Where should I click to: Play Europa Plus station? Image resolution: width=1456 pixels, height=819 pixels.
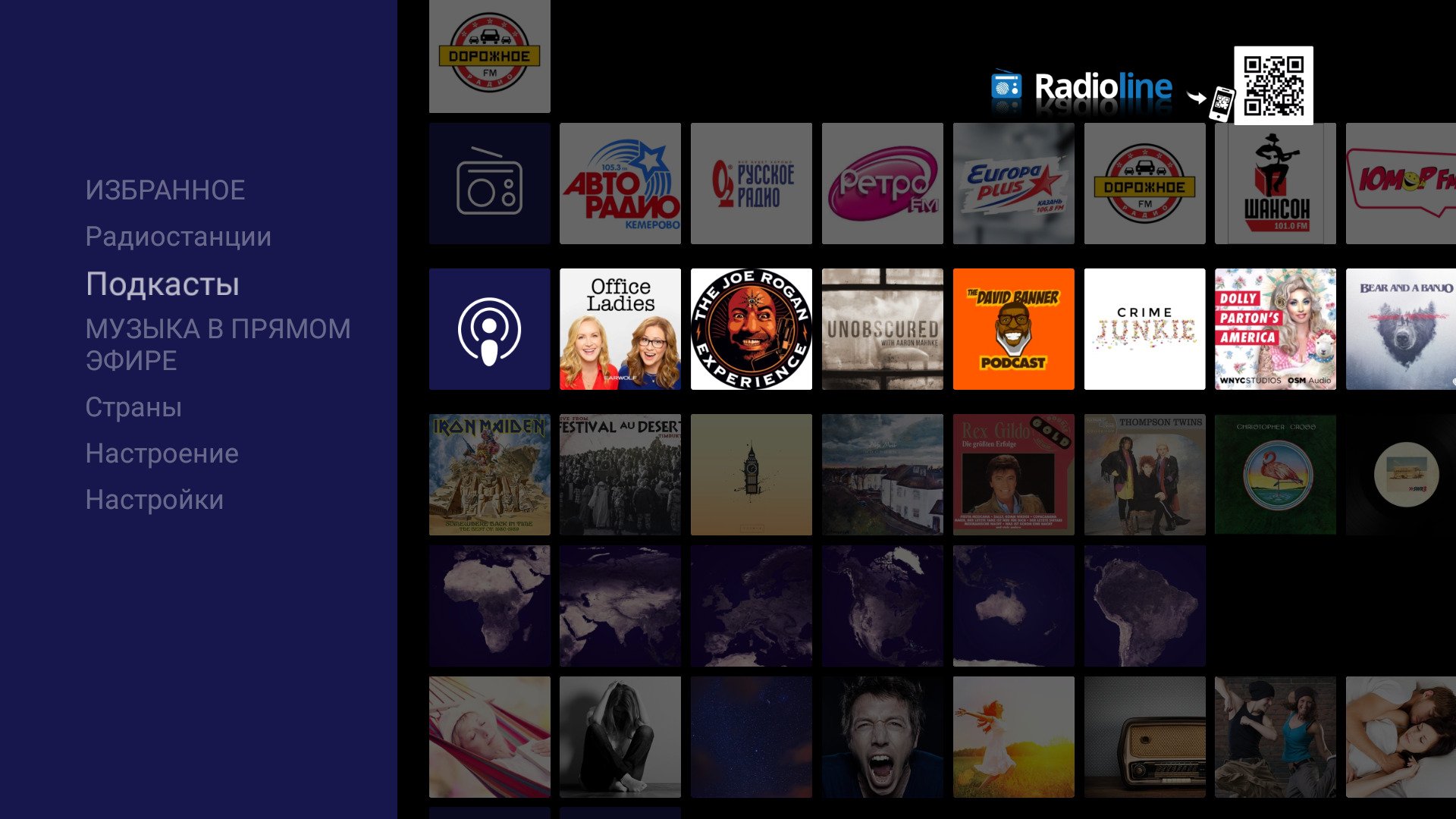[1014, 184]
